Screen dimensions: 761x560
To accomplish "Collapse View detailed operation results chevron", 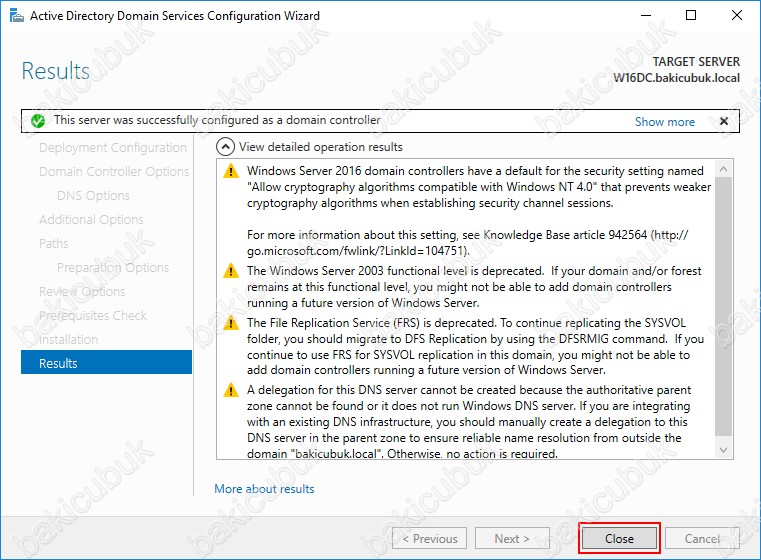I will point(226,147).
